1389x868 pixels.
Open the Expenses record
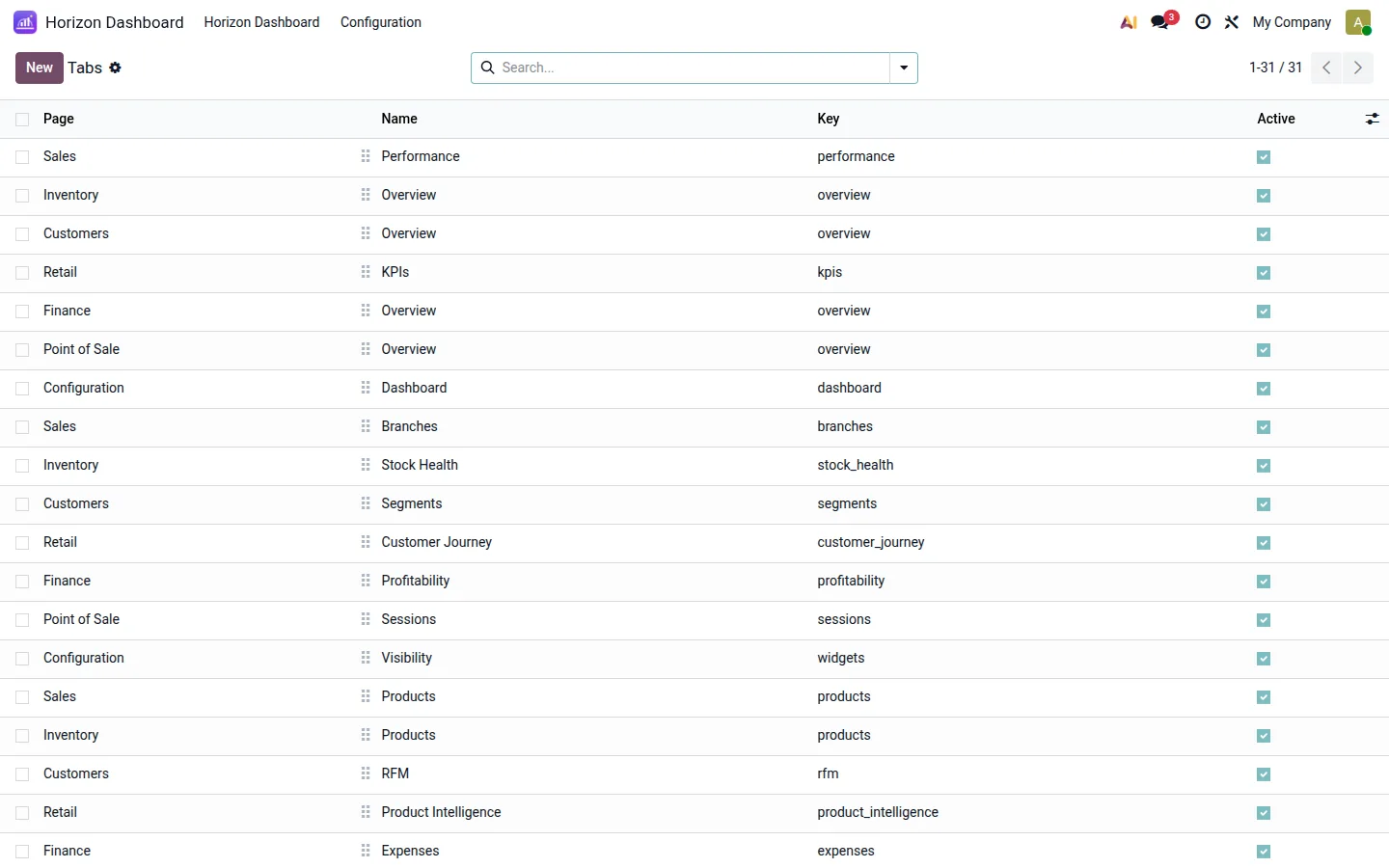(410, 851)
